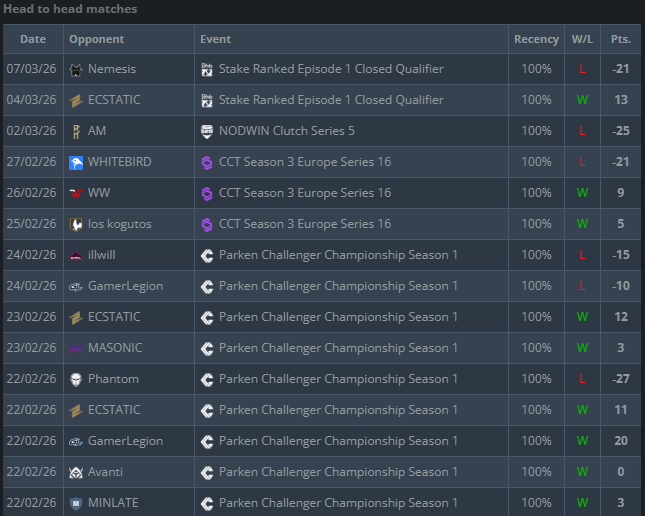Sort table by the Date column header
645x516 pixels.
point(33,40)
